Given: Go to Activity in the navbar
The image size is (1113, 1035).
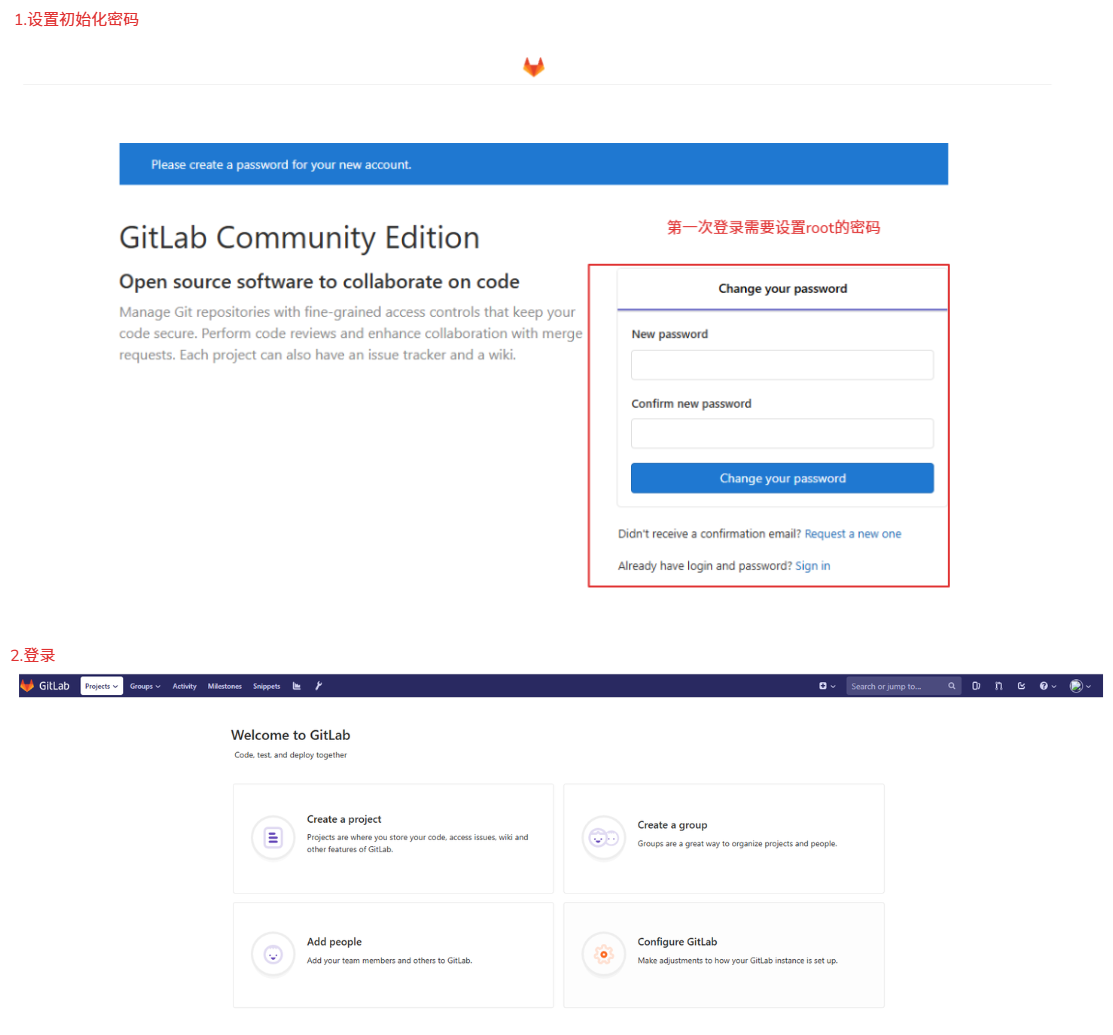Looking at the screenshot, I should 185,686.
